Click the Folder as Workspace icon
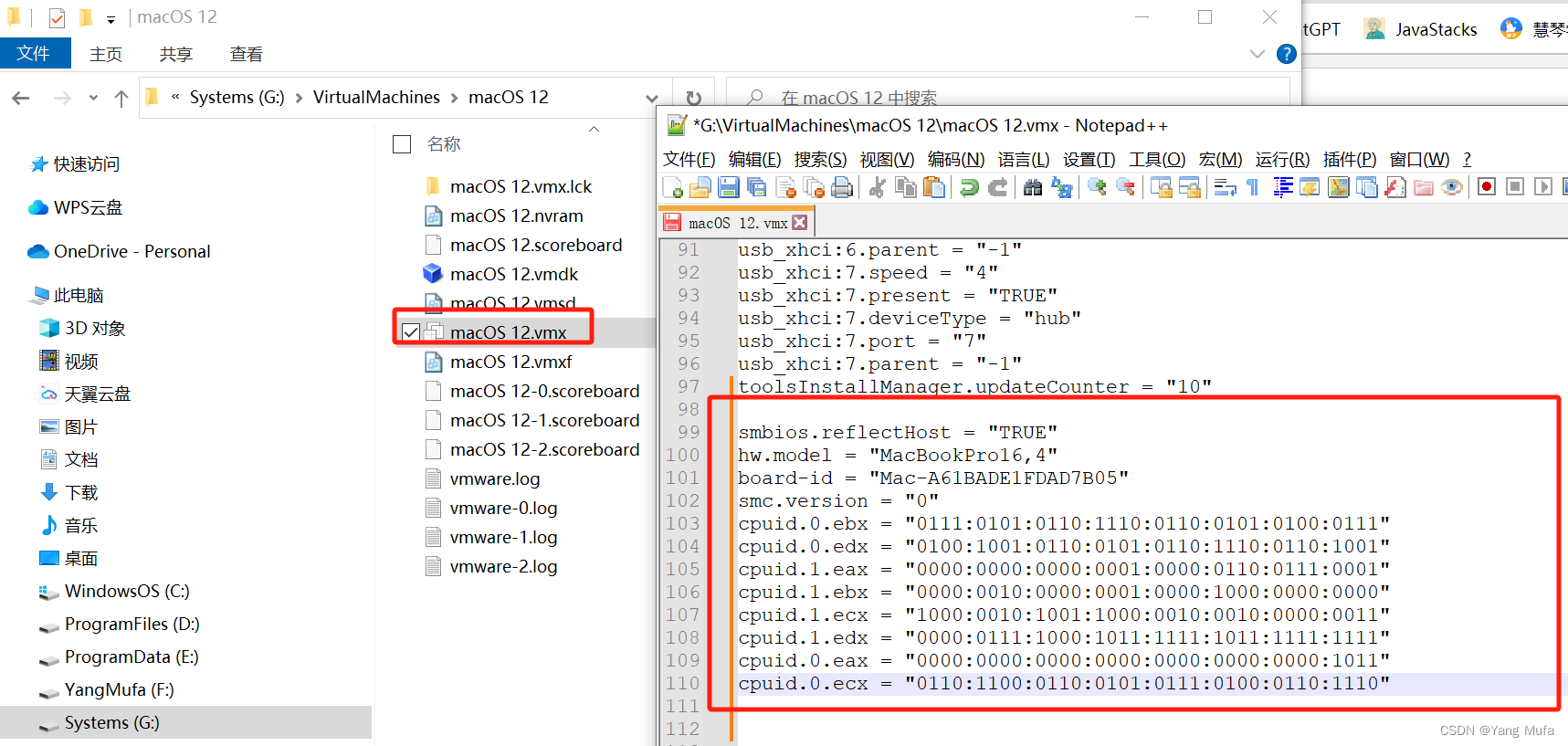 [1424, 187]
